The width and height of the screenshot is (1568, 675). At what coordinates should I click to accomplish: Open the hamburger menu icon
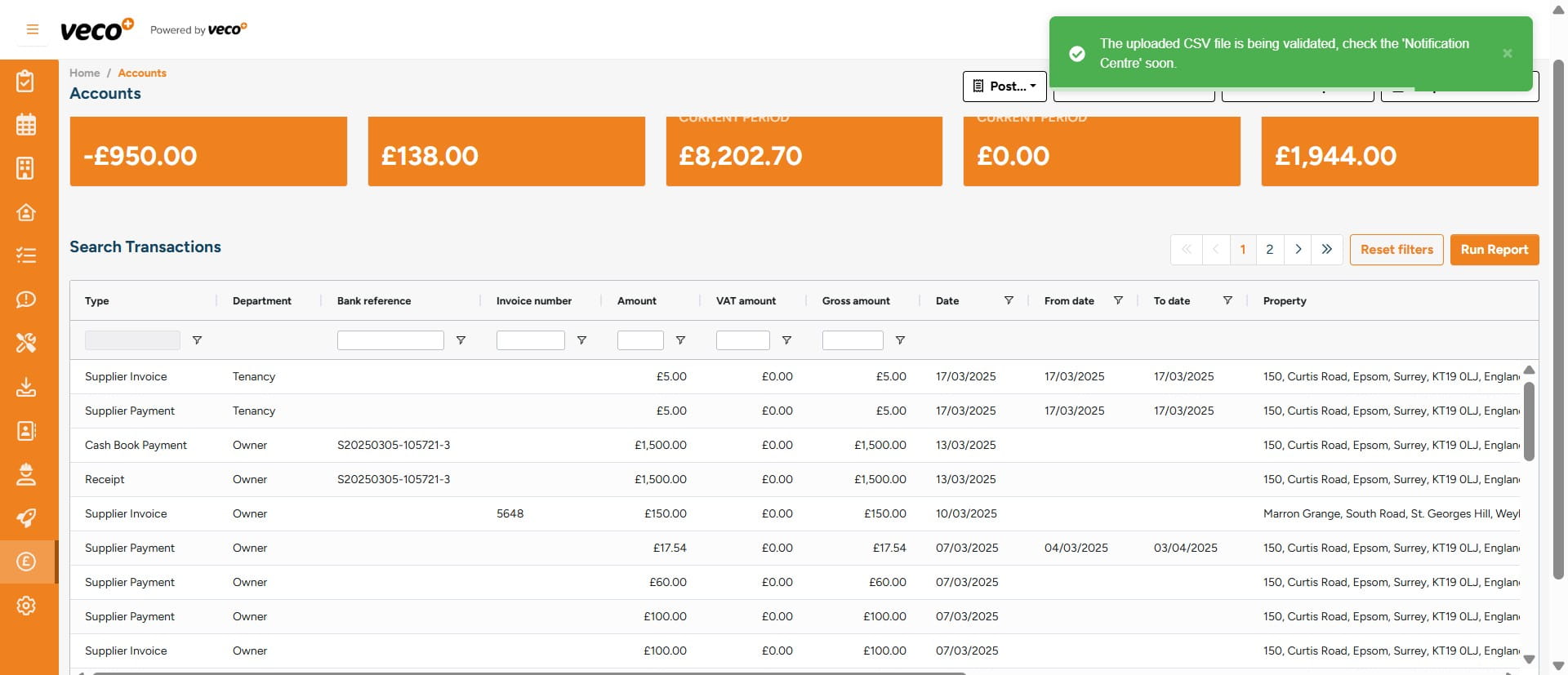click(x=33, y=29)
